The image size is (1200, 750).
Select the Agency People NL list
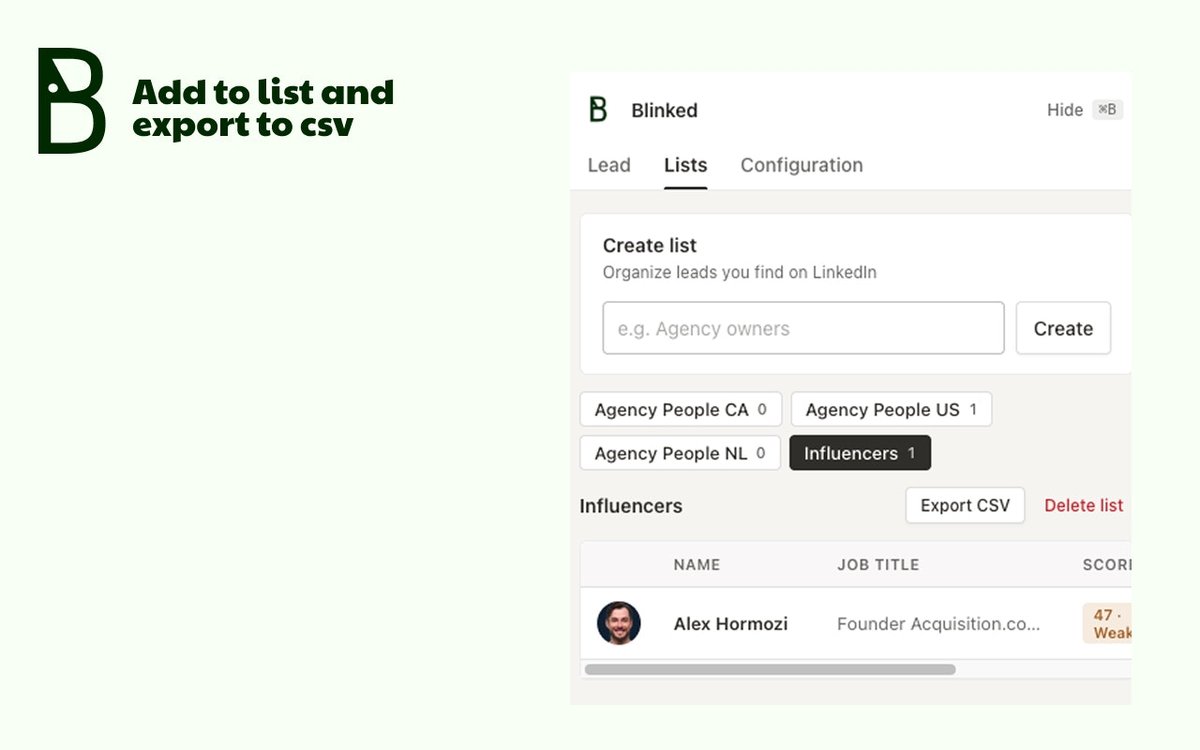pos(680,453)
